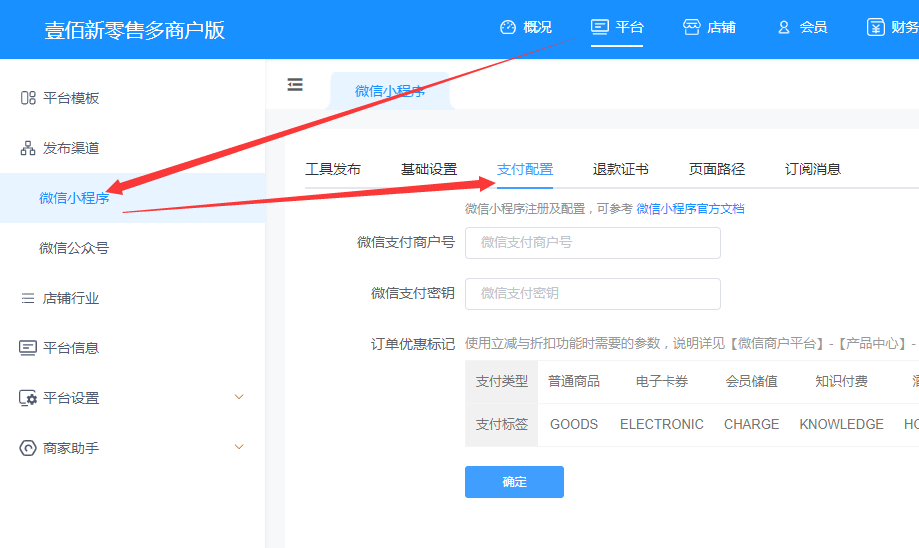
Task: Click the 普通商品 table cell
Action: [x=574, y=382]
